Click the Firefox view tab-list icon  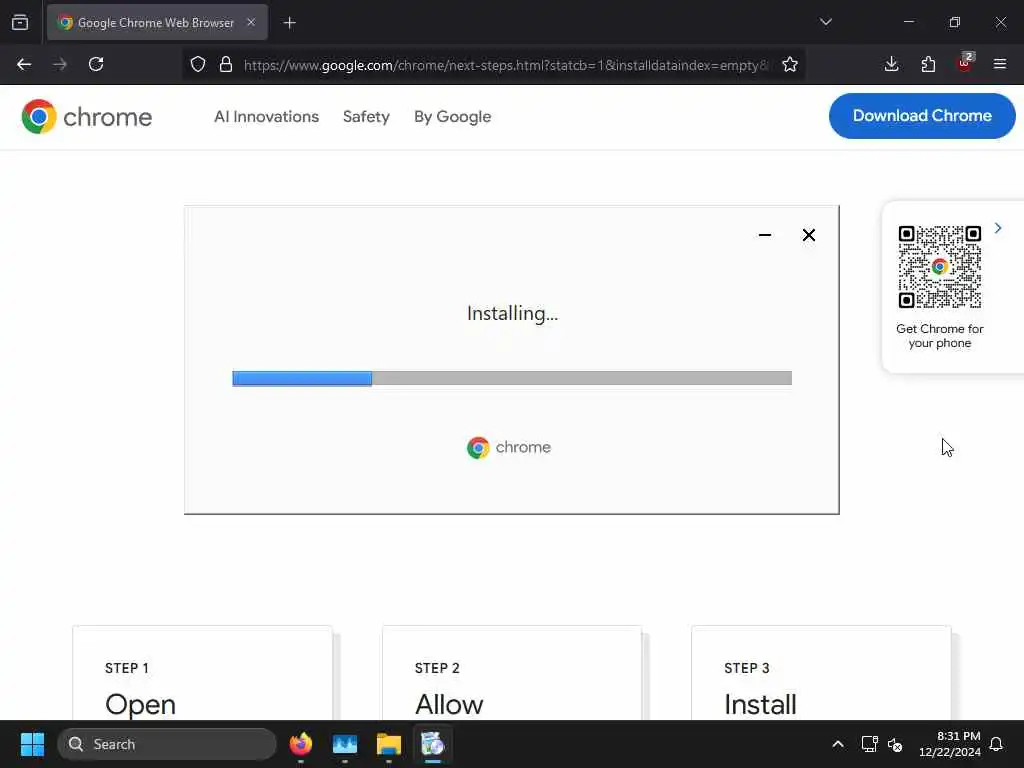(20, 22)
